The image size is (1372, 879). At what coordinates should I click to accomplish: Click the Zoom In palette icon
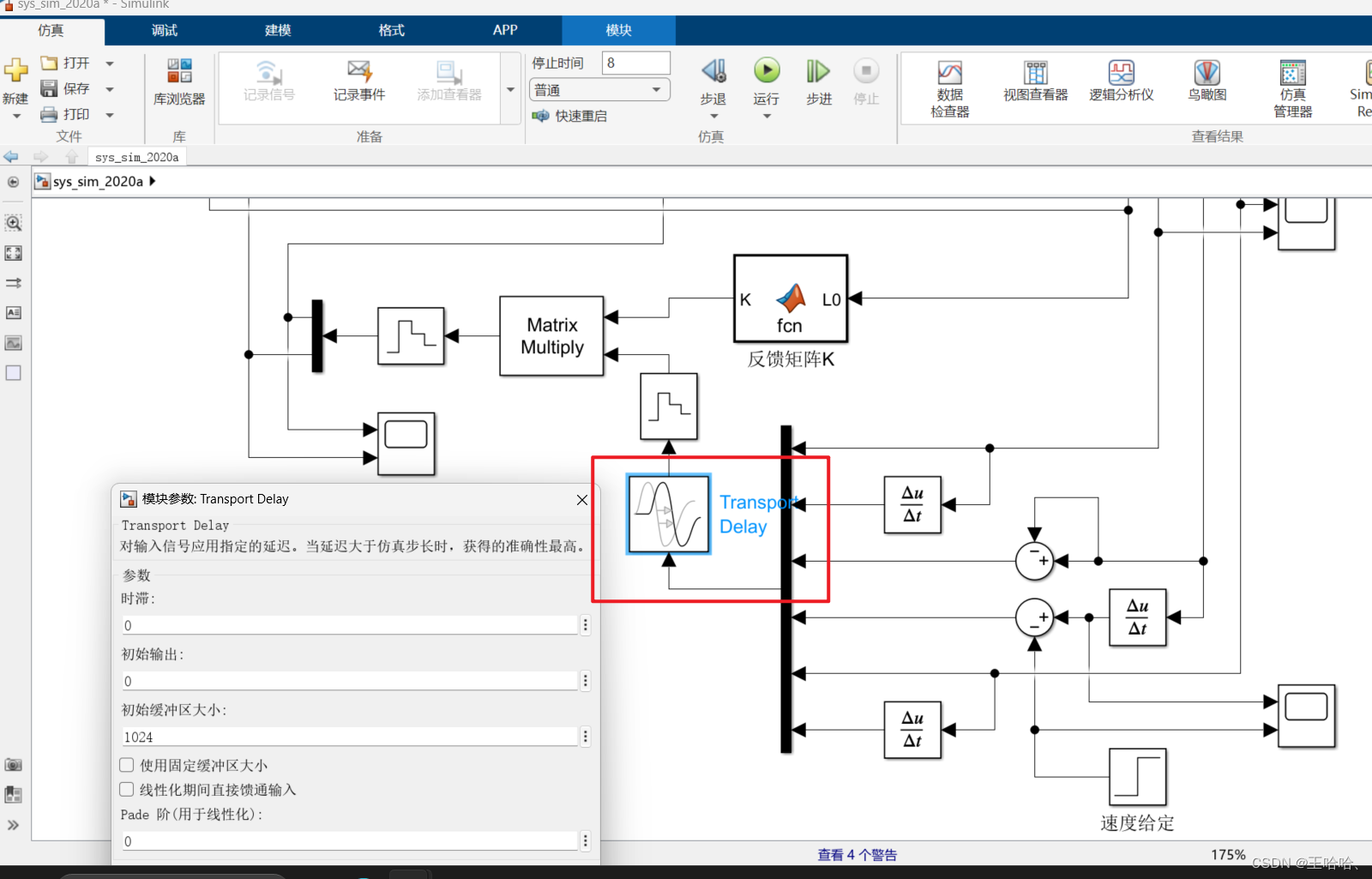click(14, 223)
